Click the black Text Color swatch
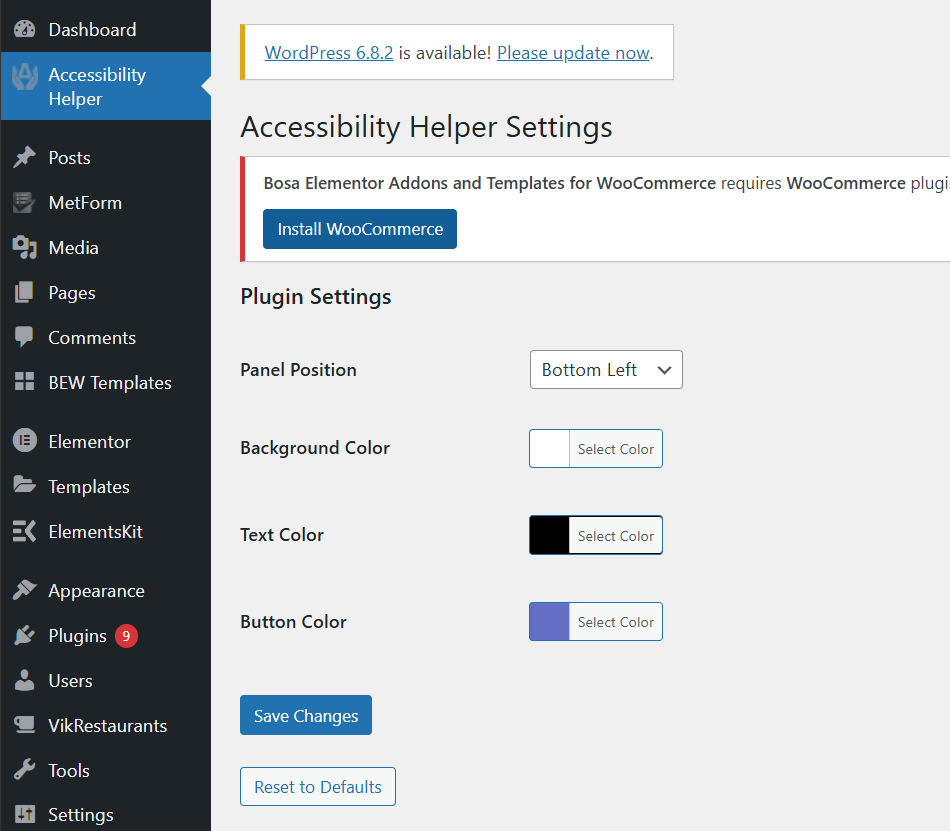The width and height of the screenshot is (950, 831). pos(550,535)
